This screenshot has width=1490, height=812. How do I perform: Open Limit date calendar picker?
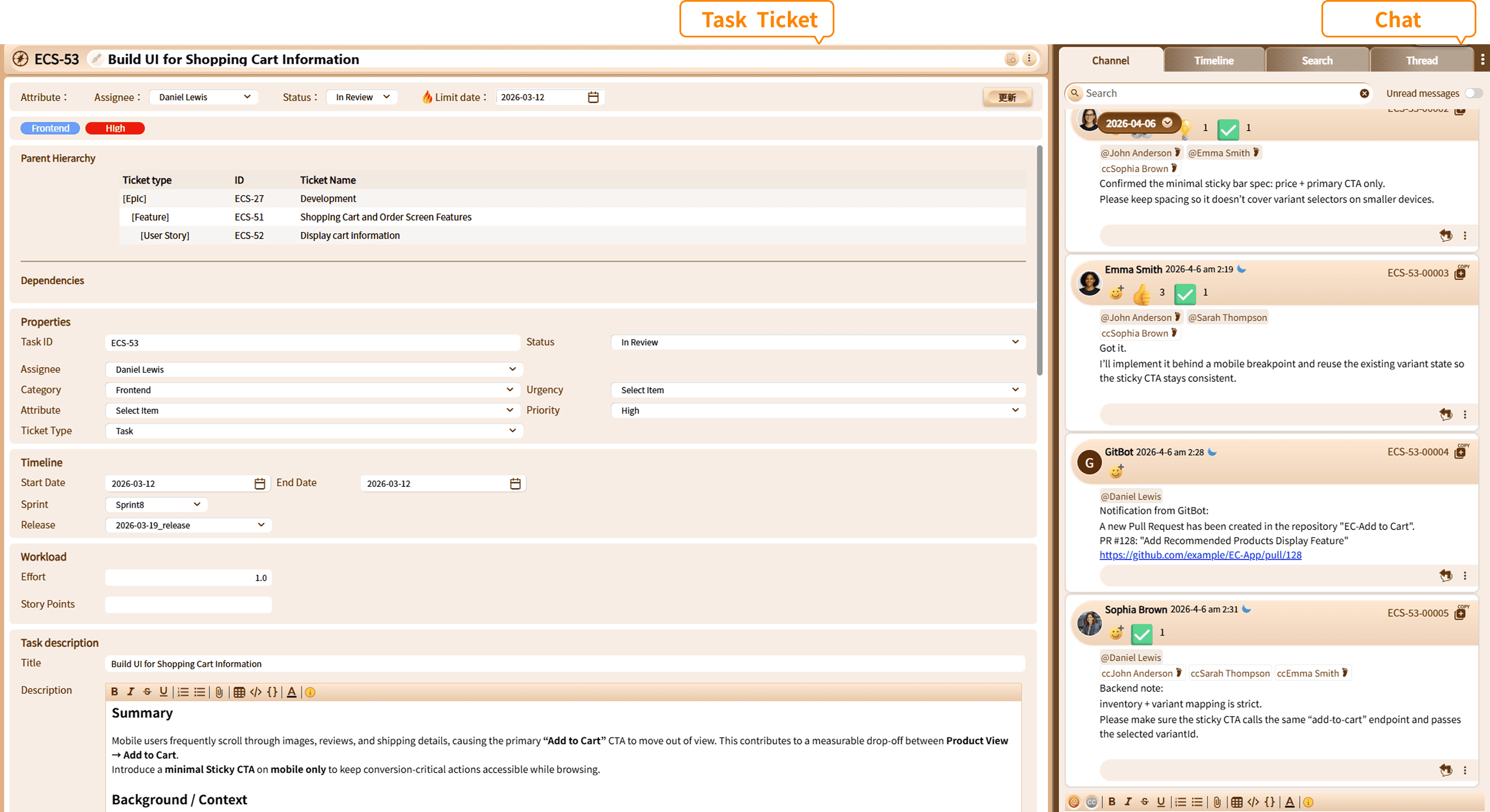593,97
